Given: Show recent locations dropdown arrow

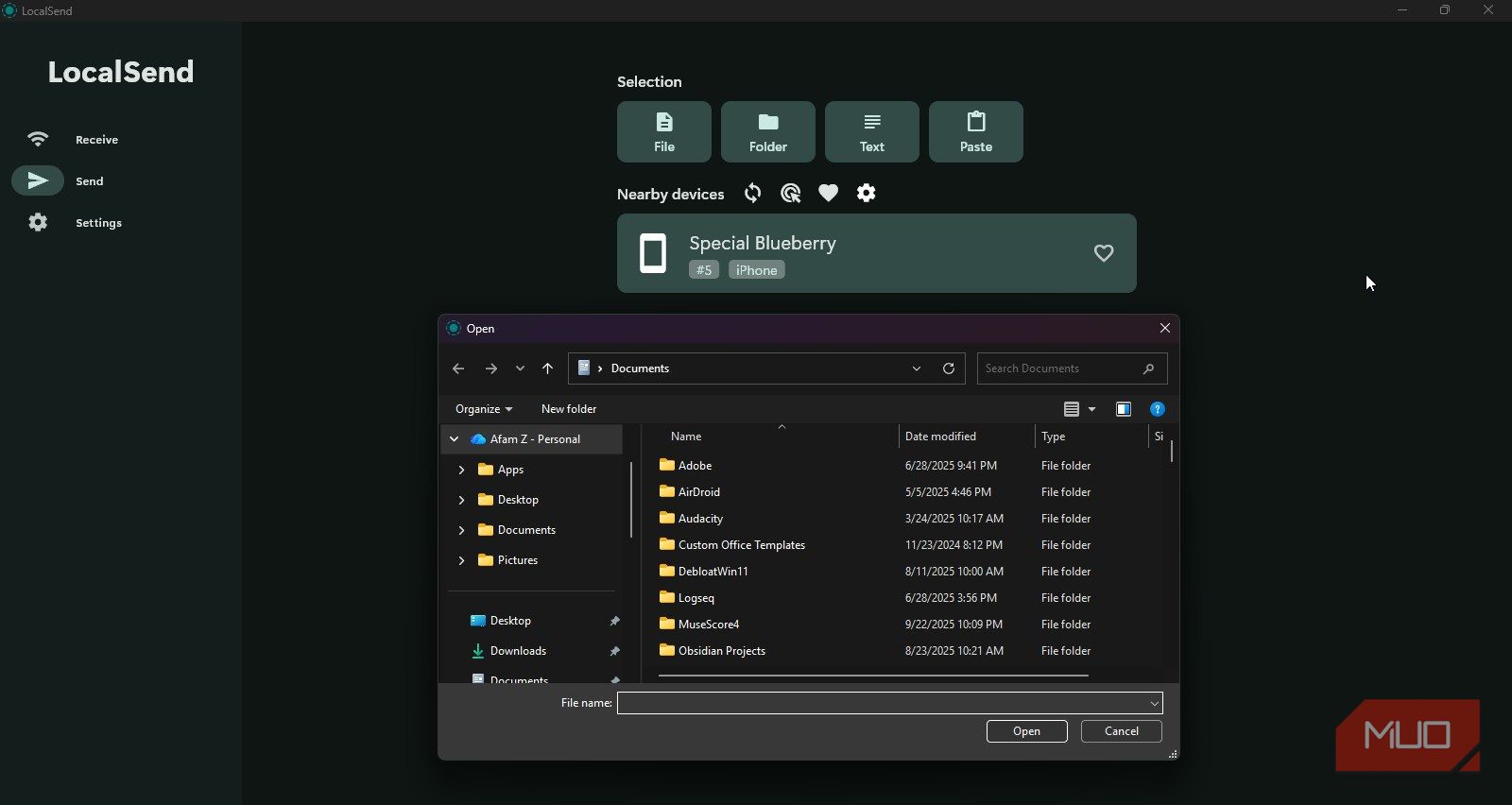Looking at the screenshot, I should click(520, 368).
